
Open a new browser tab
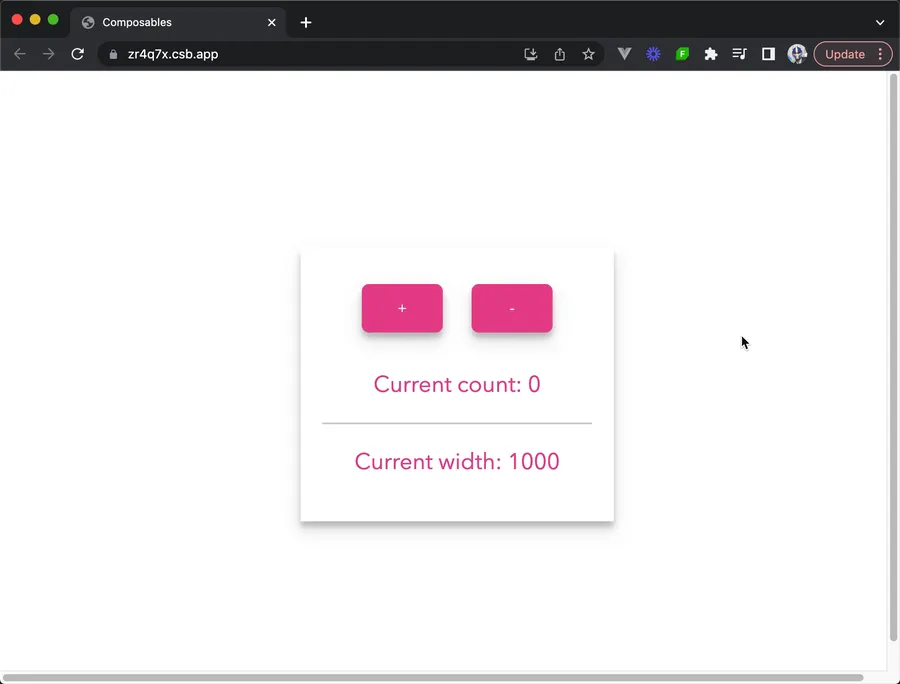tap(306, 22)
